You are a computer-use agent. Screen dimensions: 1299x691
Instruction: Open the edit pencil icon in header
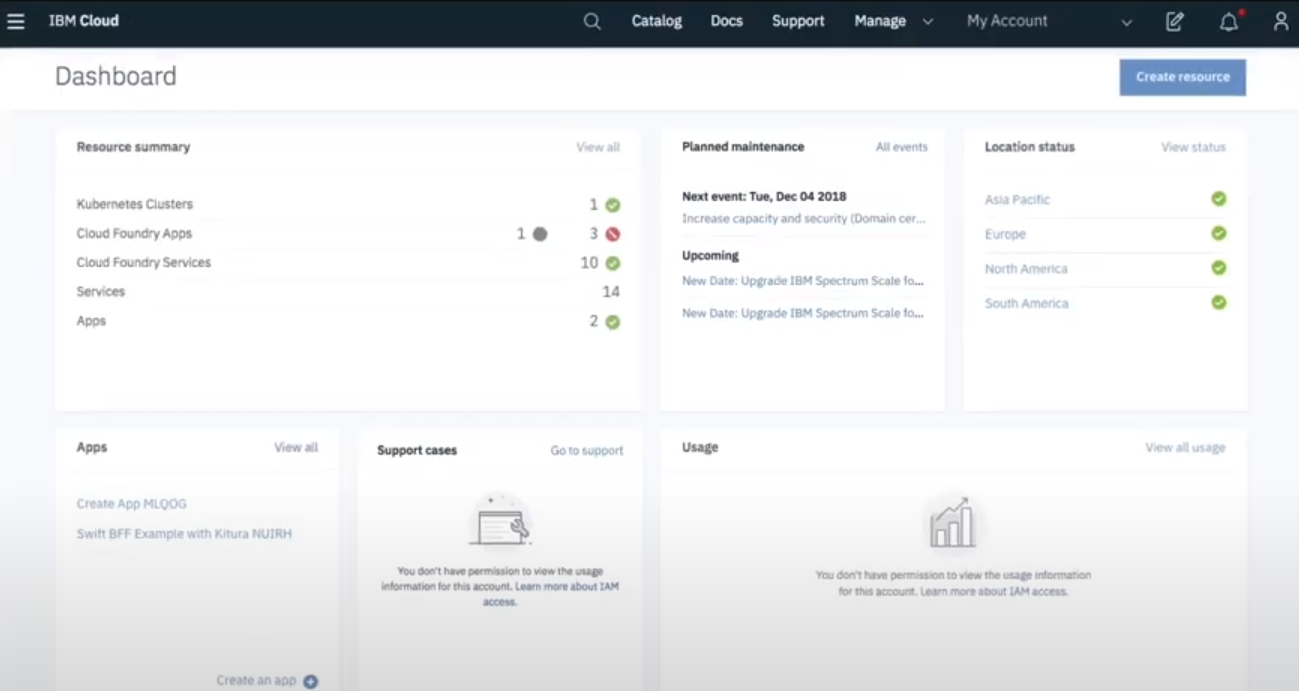coord(1175,21)
